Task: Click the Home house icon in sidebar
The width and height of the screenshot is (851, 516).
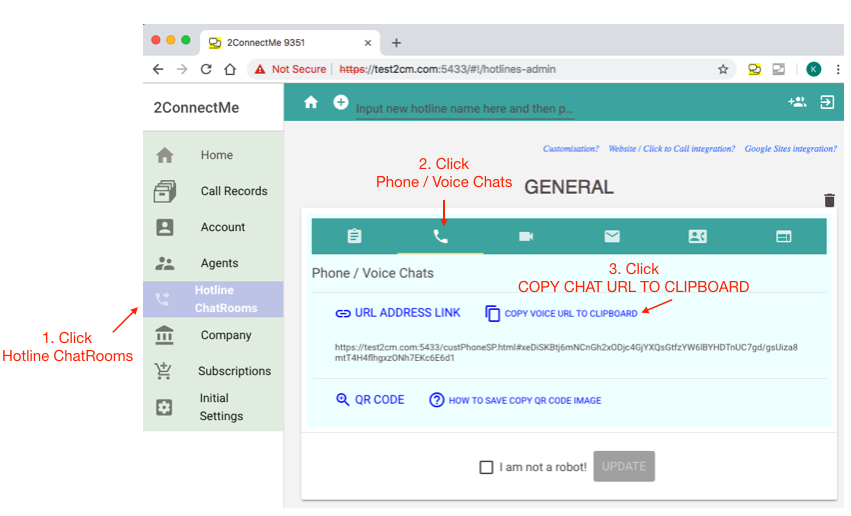Action: point(164,155)
